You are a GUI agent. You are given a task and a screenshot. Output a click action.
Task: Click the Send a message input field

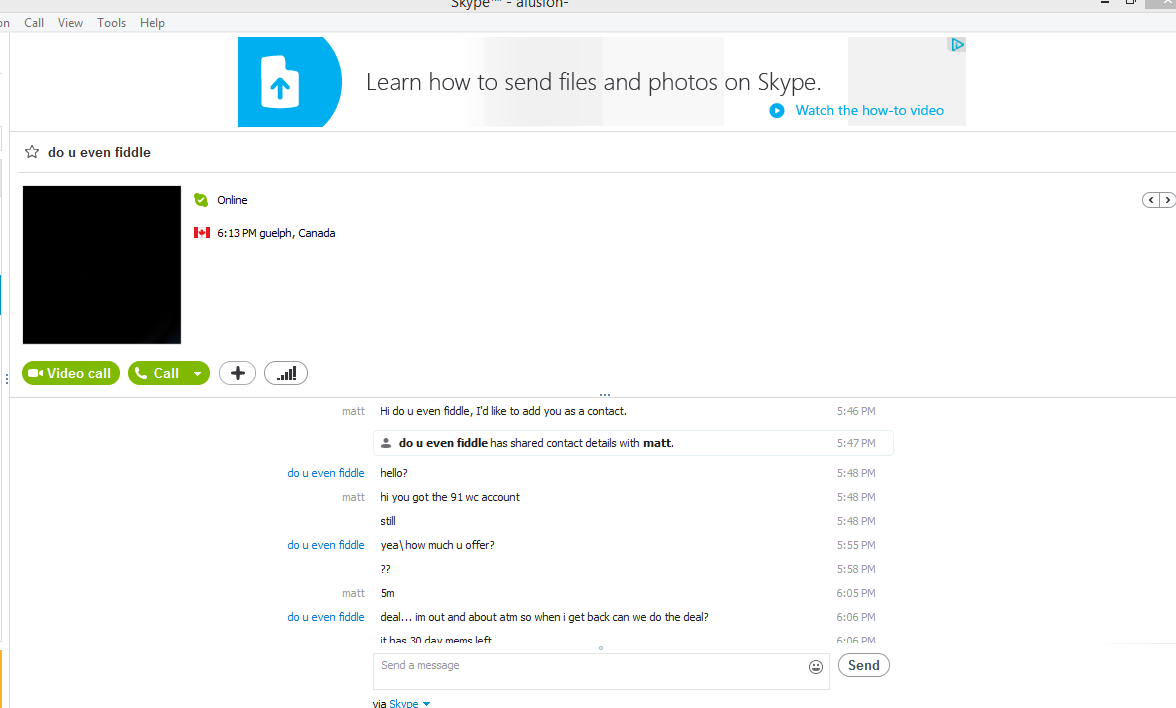[x=590, y=671]
